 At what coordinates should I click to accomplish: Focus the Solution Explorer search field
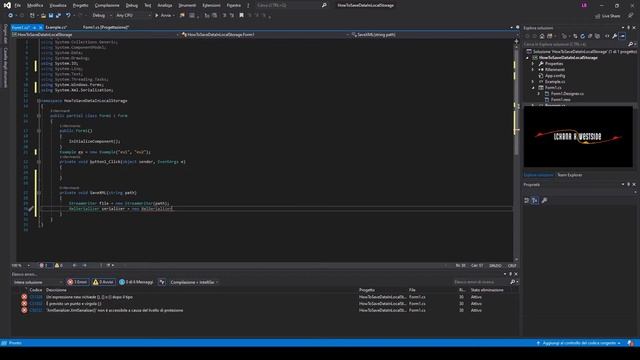[x=576, y=44]
